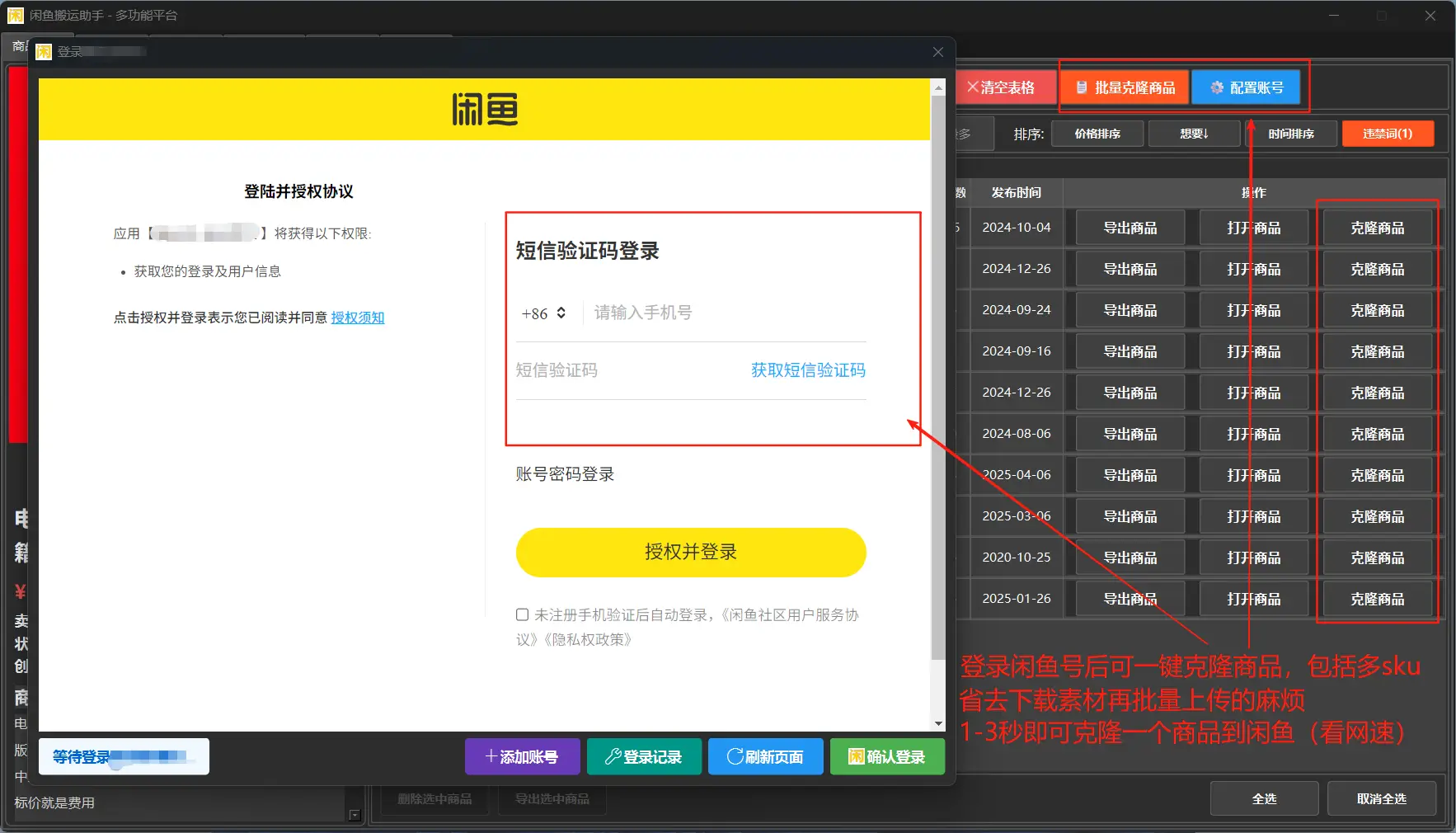Click the login page scrollbar up arrow
This screenshot has height=833, width=1456.
coord(938,86)
